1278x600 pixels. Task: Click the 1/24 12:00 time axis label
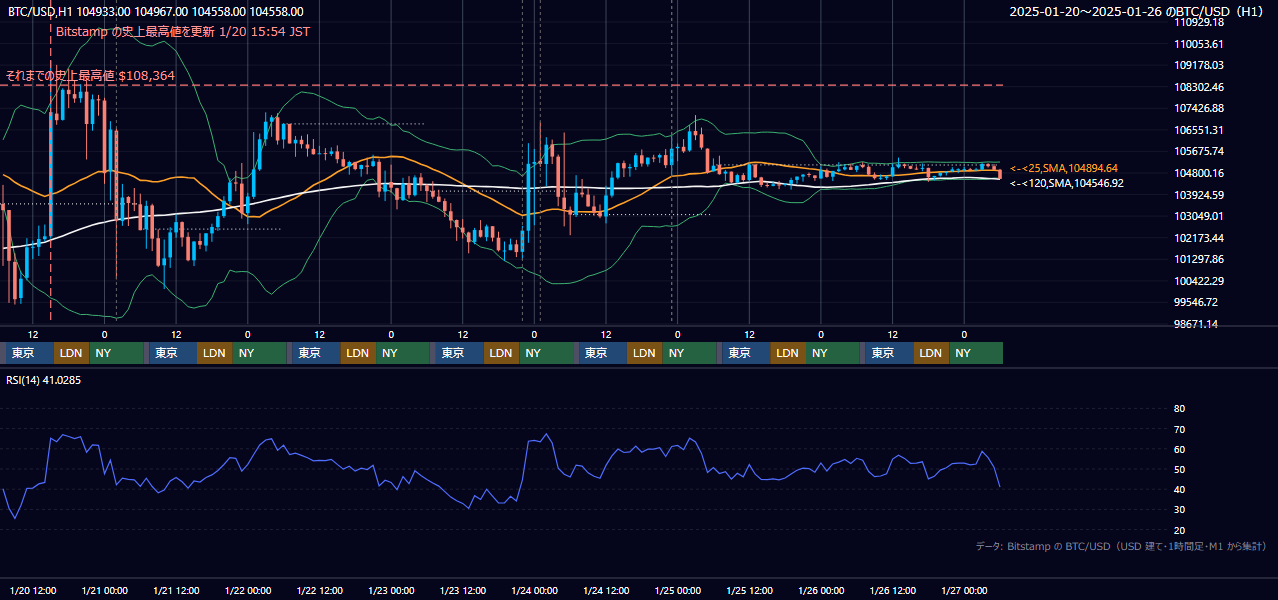(x=606, y=590)
